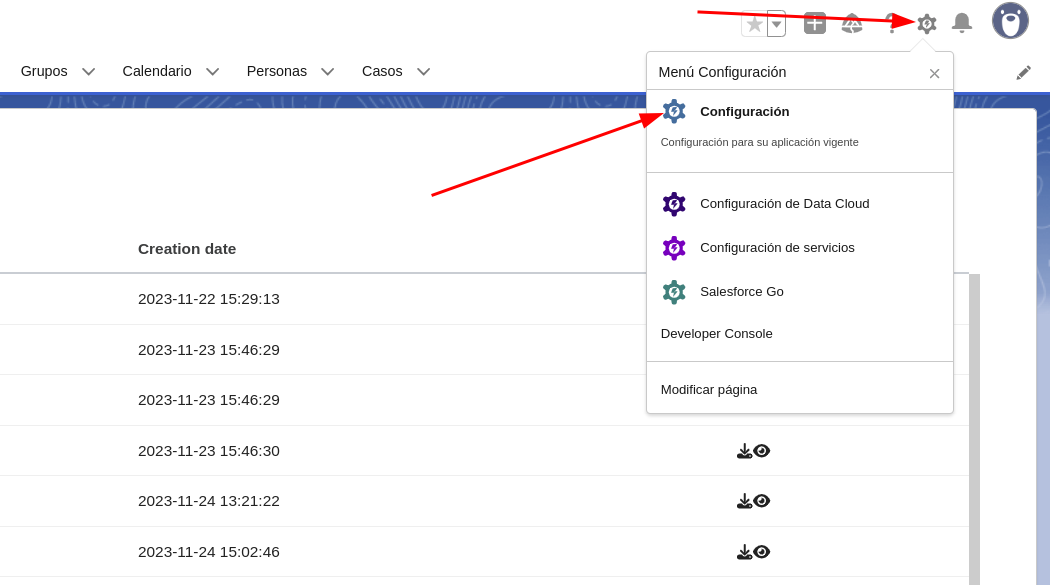Click Modificar página

709,390
